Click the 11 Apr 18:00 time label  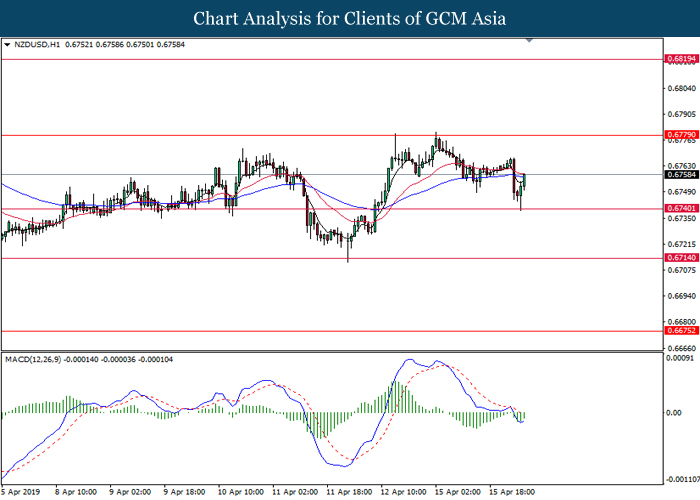[x=348, y=493]
